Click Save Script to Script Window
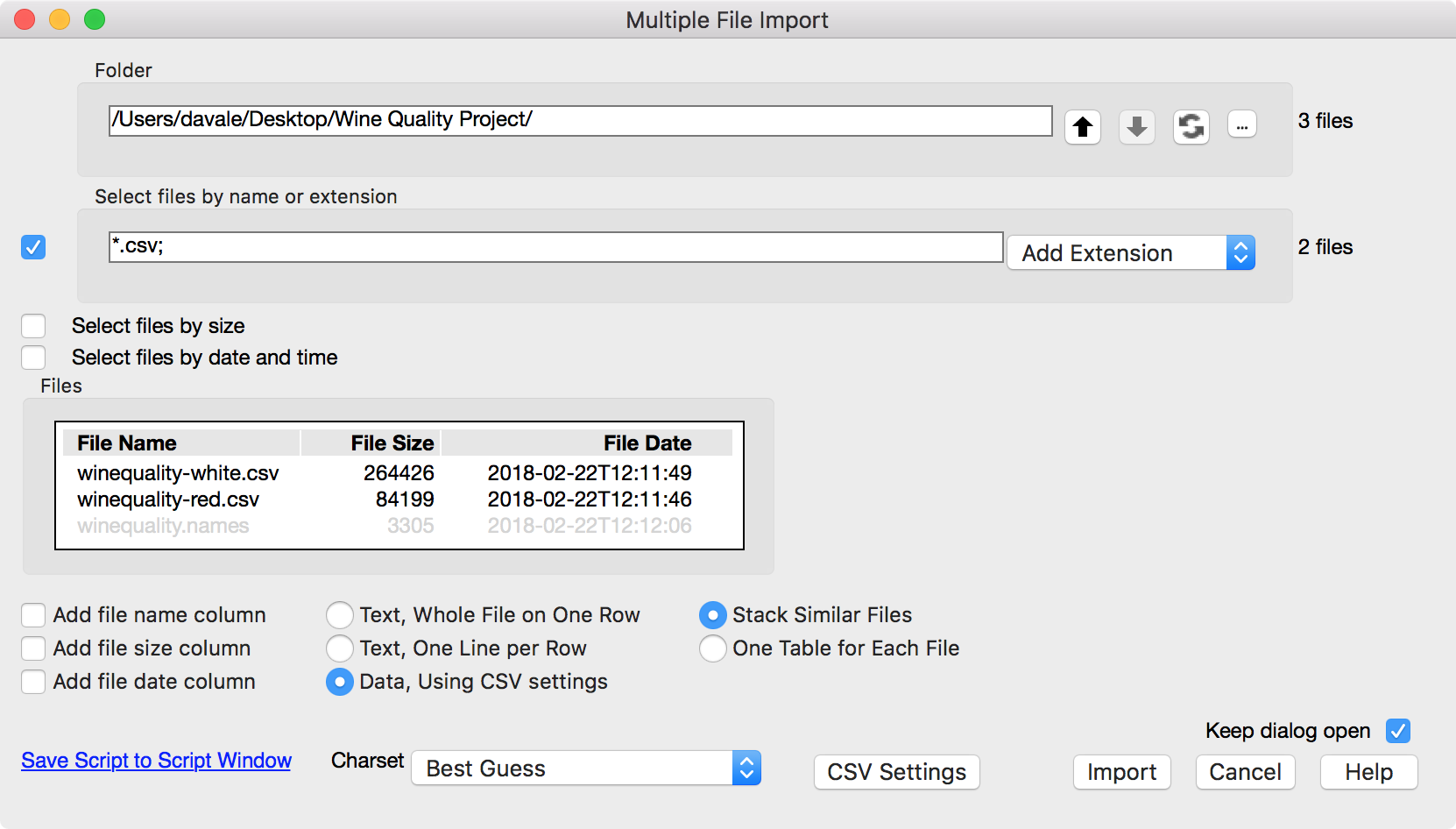Screen dimensions: 1456x829 point(156,760)
